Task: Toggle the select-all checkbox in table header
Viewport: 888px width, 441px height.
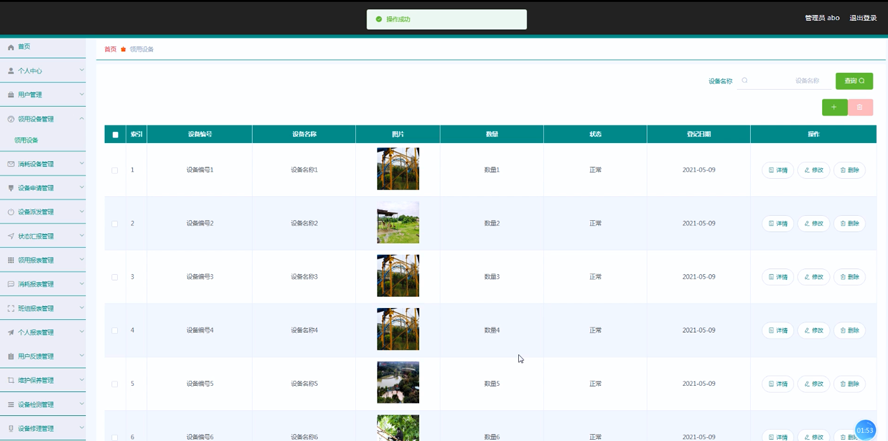Action: (x=116, y=135)
